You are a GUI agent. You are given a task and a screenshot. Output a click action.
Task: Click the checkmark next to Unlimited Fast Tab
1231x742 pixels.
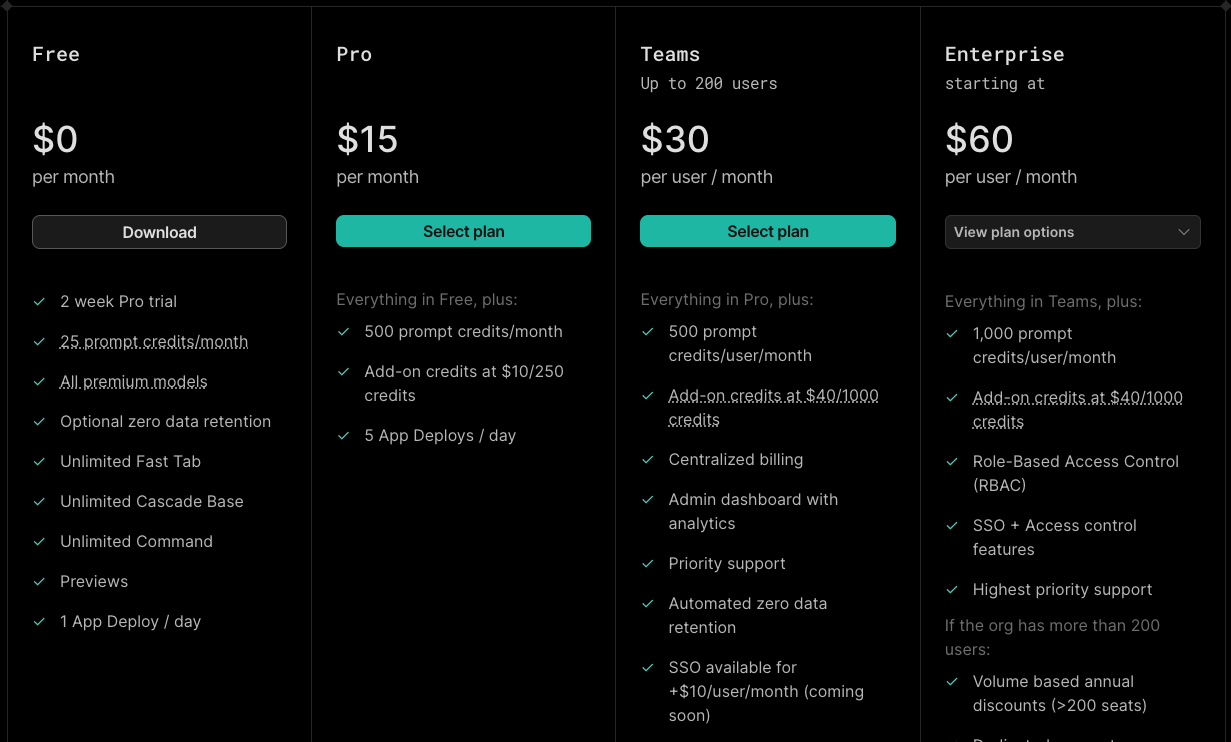click(39, 461)
